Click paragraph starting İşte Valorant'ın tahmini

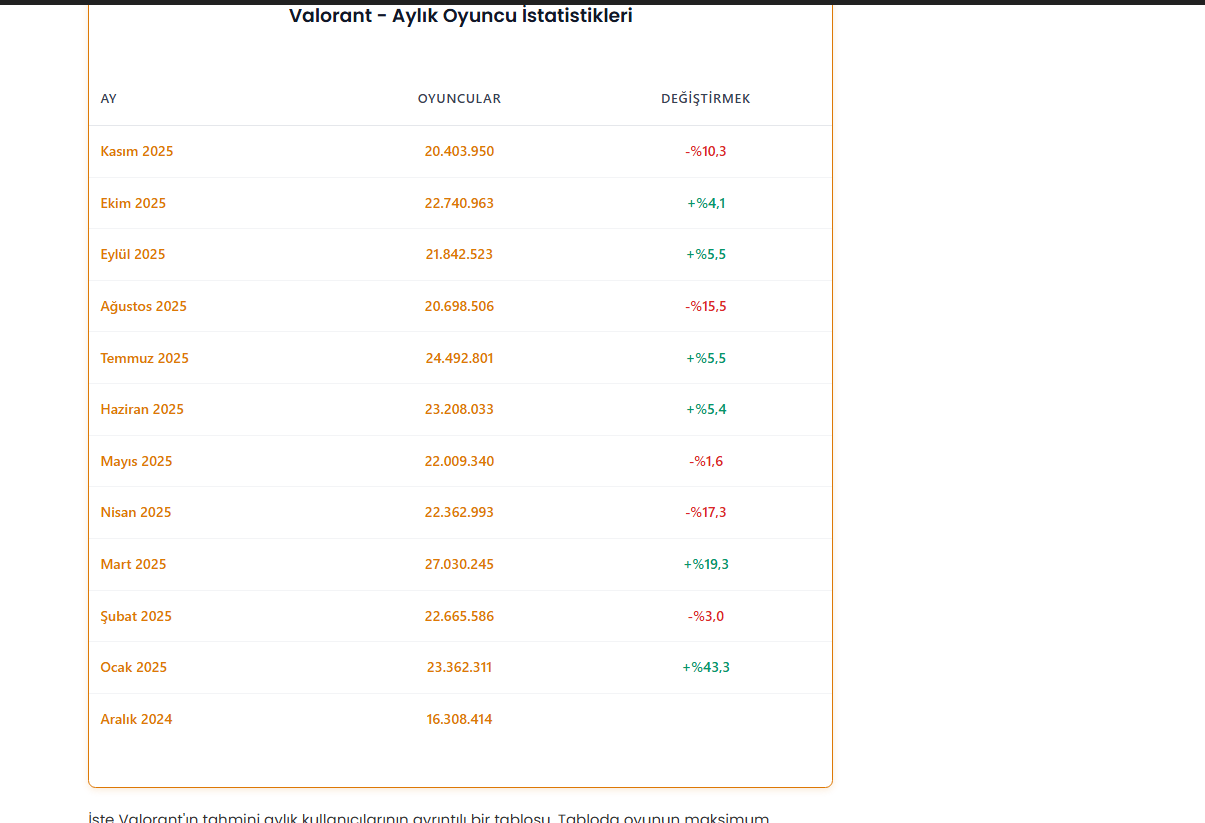pos(429,817)
